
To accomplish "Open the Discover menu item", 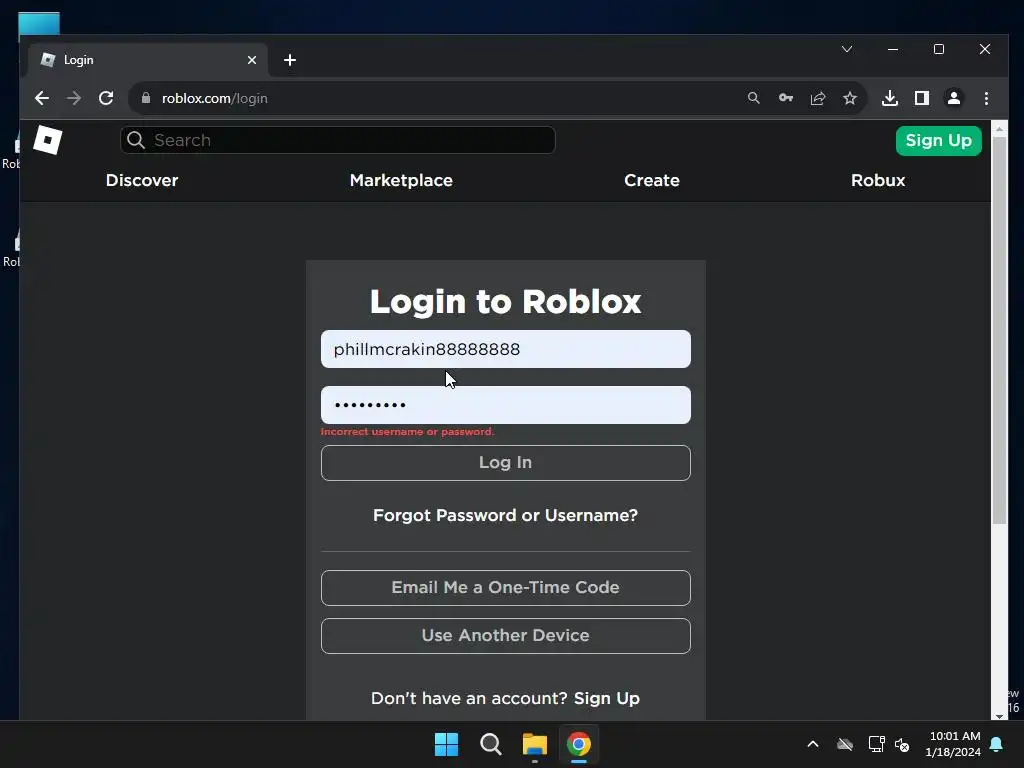I will click(142, 180).
